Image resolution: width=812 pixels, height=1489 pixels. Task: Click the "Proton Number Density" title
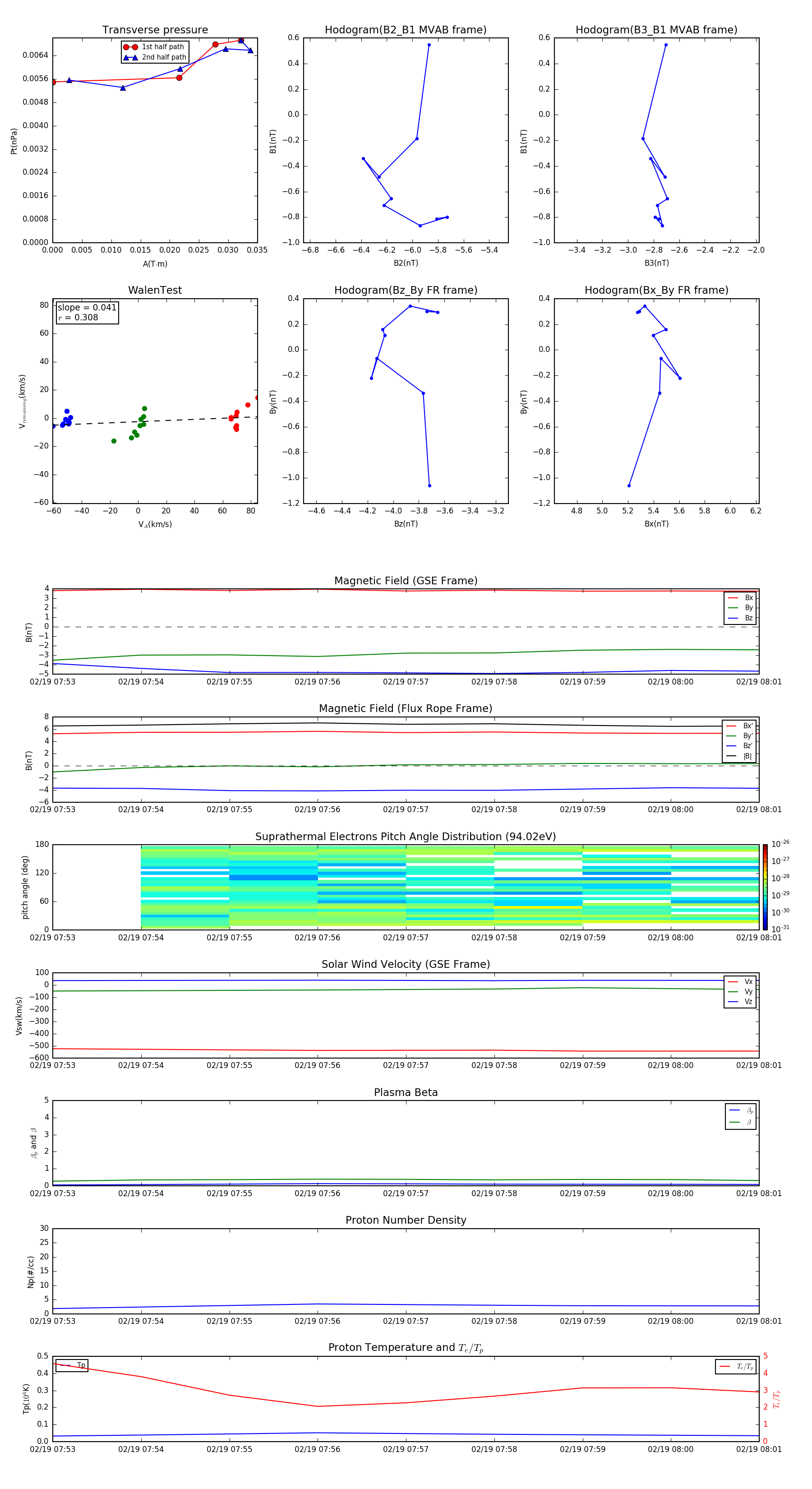[x=406, y=1220]
